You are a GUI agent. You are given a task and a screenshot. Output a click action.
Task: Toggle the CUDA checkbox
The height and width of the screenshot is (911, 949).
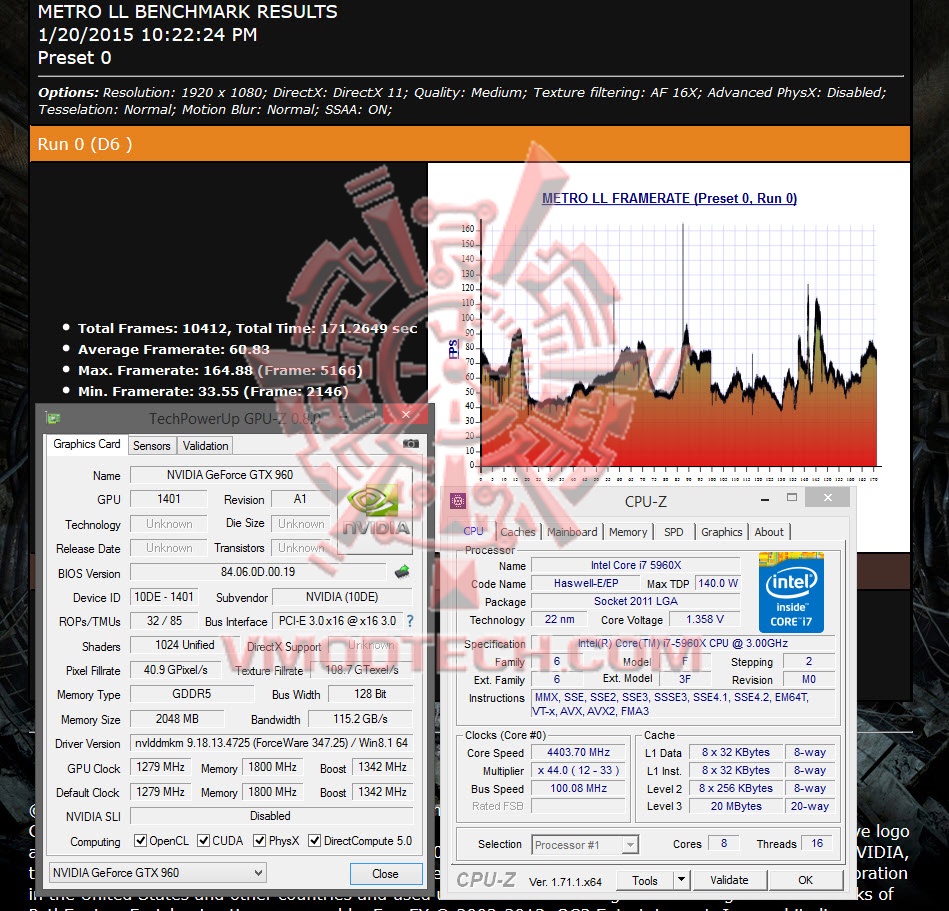click(x=203, y=841)
